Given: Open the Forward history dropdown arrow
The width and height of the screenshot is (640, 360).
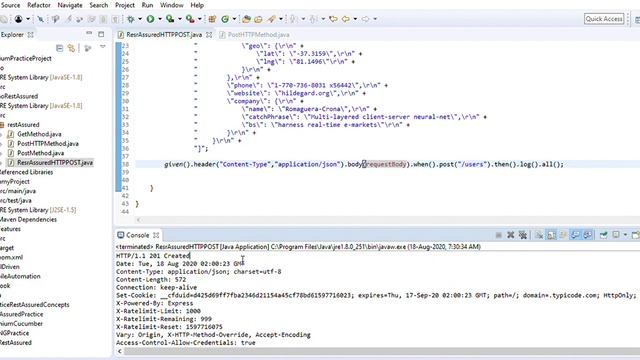Looking at the screenshot, I should (x=375, y=19).
